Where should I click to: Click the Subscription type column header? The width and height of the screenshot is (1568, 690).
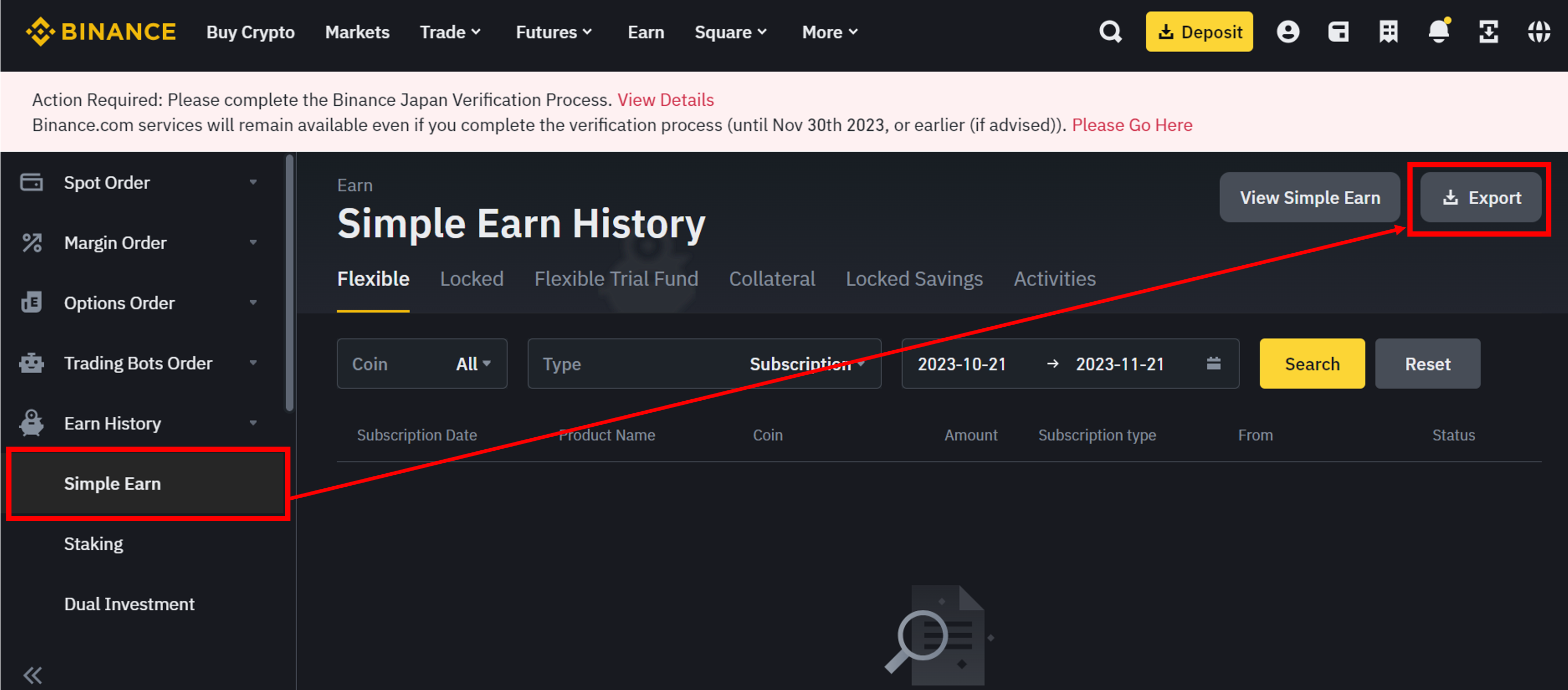[1097, 435]
